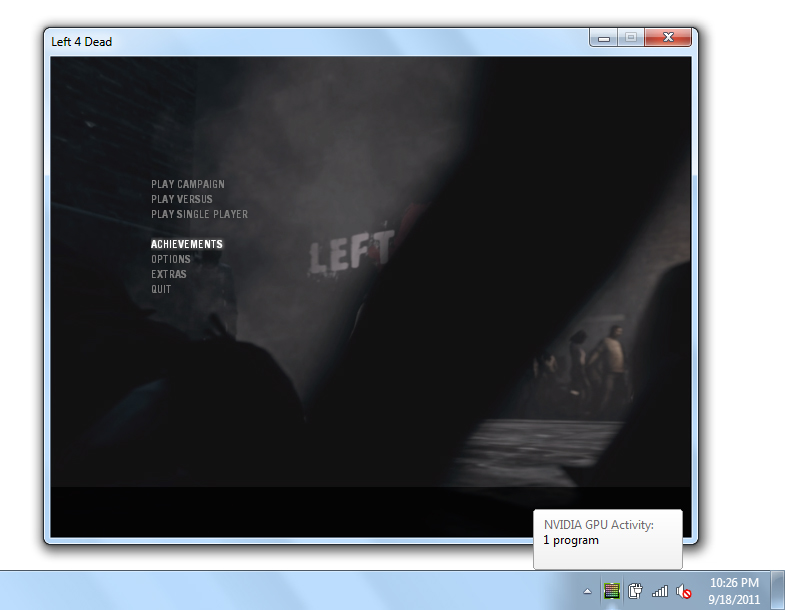This screenshot has width=785, height=610.
Task: Click the muted volume speaker icon
Action: pyautogui.click(x=683, y=591)
